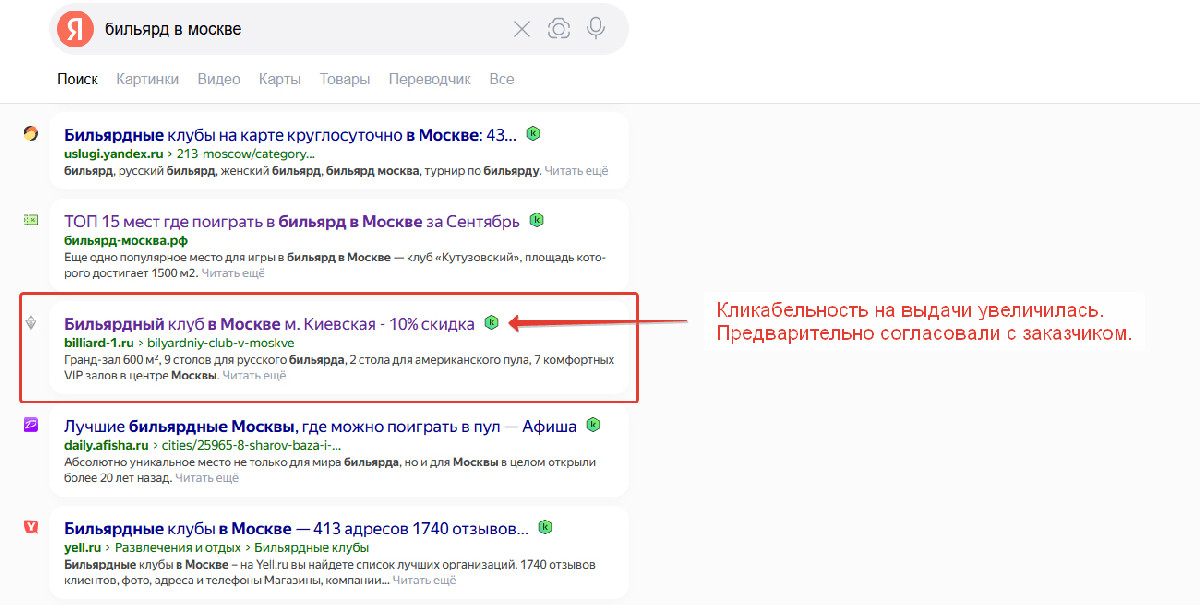Expand 'Читать ещё' in billiard-1.ru snippet
Image resolution: width=1200 pixels, height=605 pixels.
pyautogui.click(x=254, y=376)
